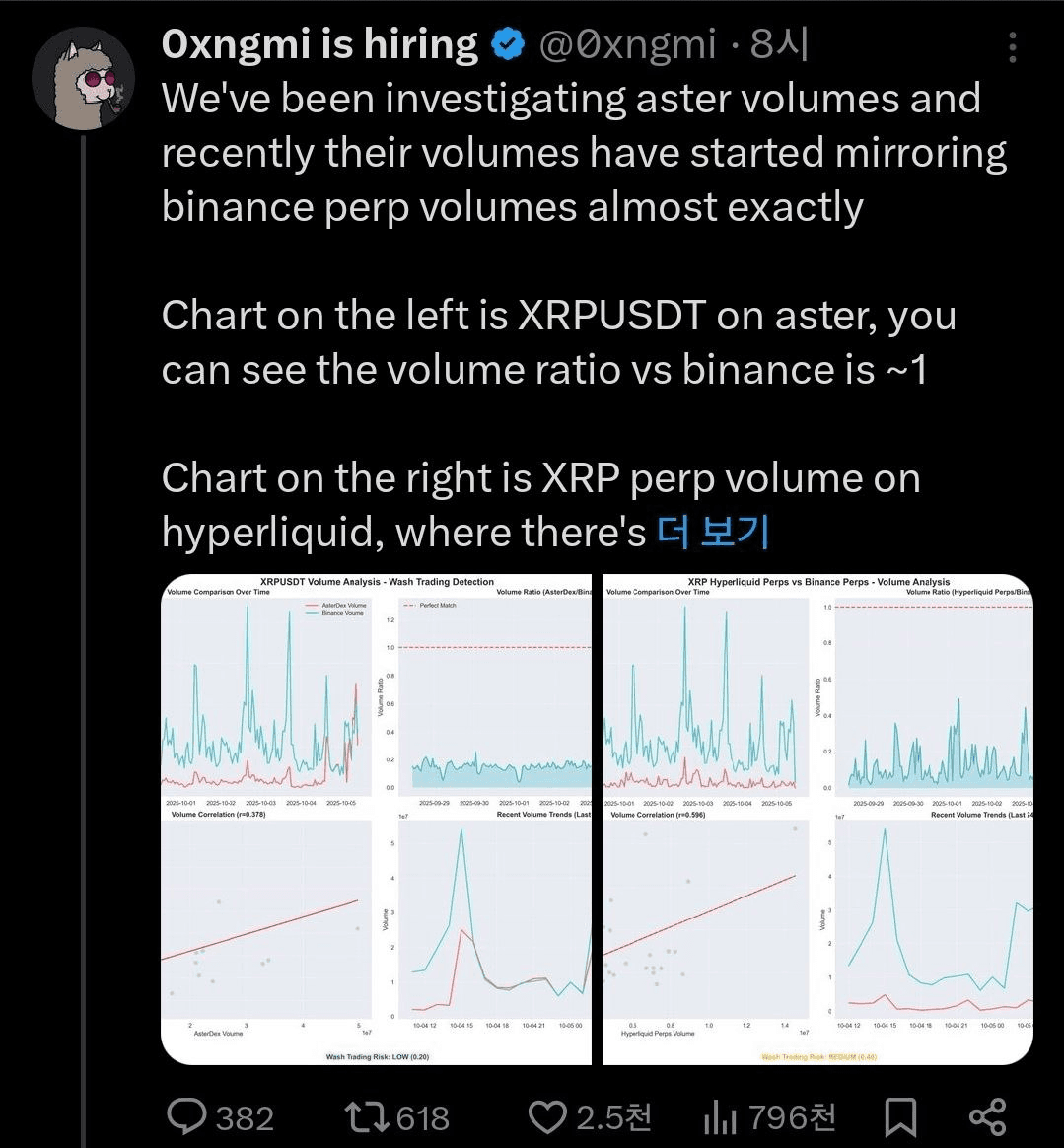Screen dimensions: 1064x1148
Task: Like the post with the heart icon
Action: click(x=547, y=1116)
